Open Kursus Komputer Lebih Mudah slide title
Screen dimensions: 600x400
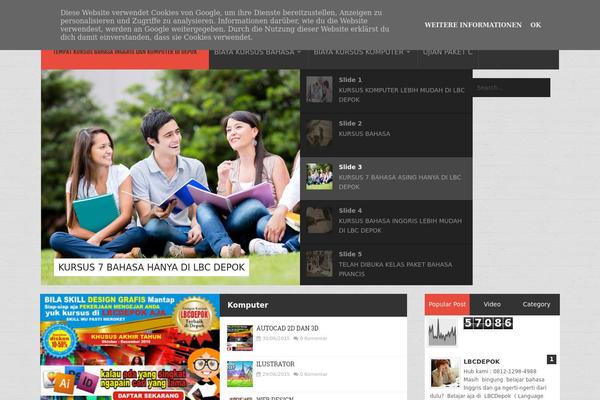(401, 95)
